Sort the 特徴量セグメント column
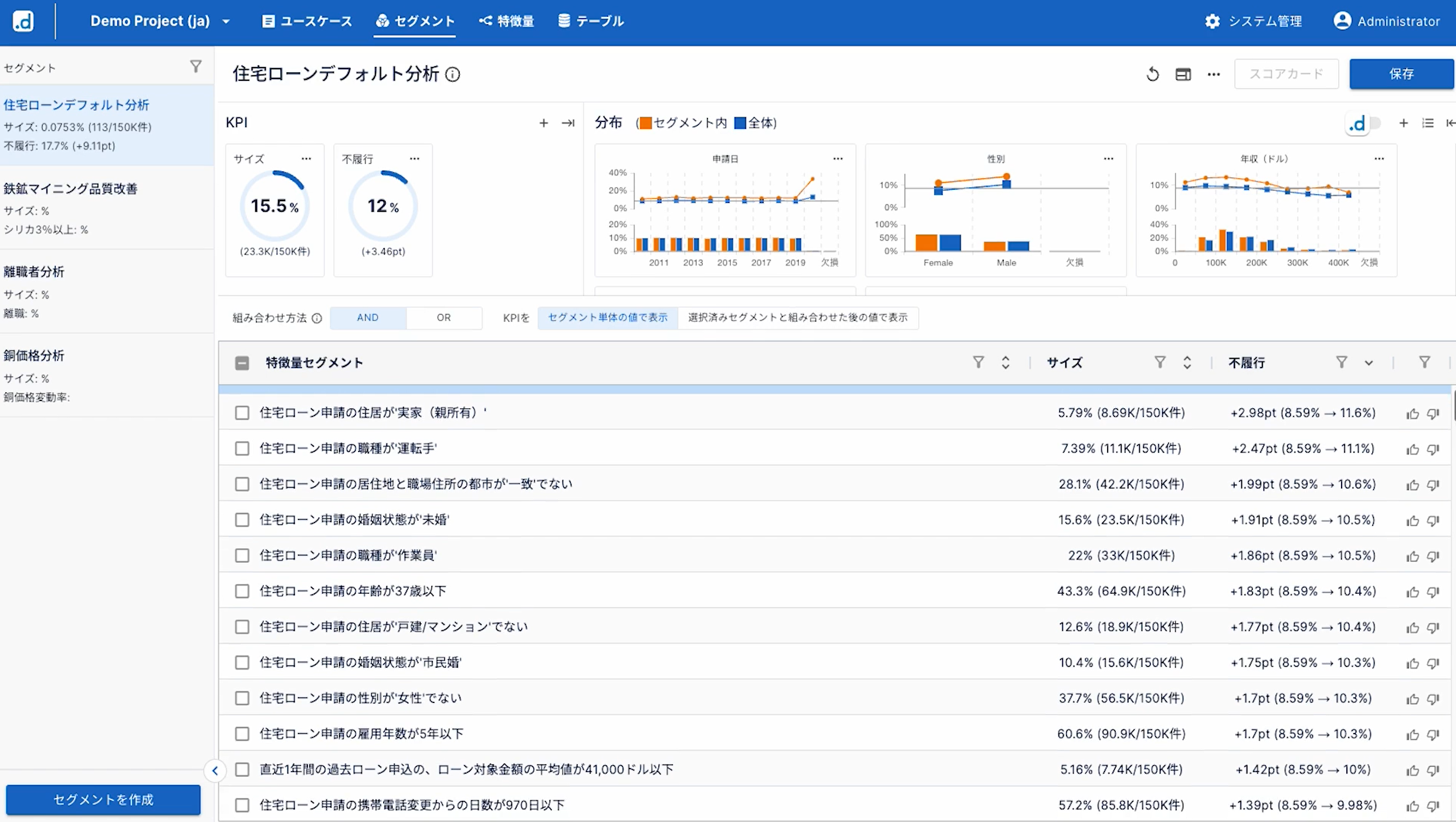Screen dimensions: 1456x822 click(x=1005, y=362)
